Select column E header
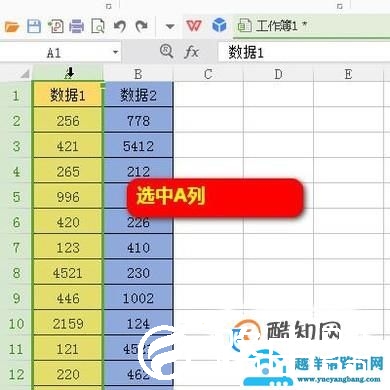This screenshot has width=390, height=390. point(348,74)
